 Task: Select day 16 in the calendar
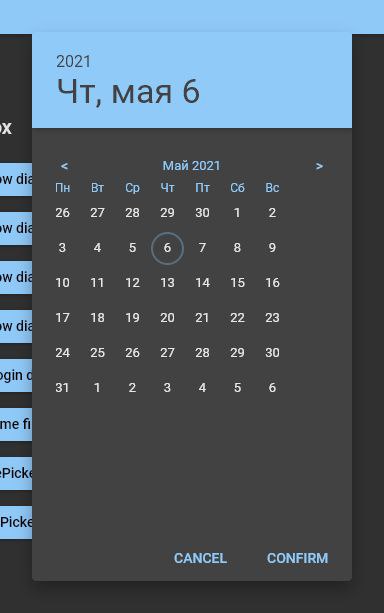(272, 283)
